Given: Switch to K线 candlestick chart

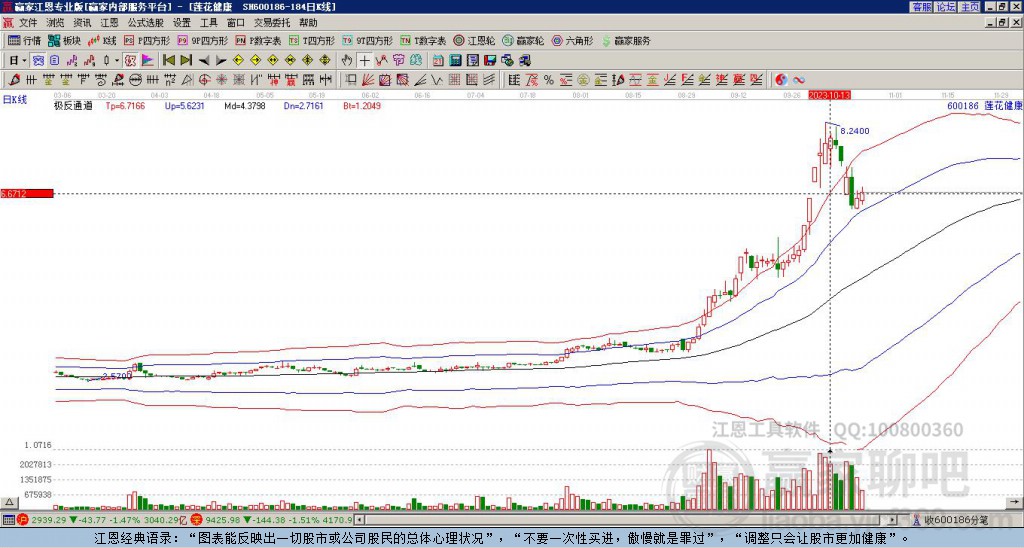Looking at the screenshot, I should (x=102, y=40).
